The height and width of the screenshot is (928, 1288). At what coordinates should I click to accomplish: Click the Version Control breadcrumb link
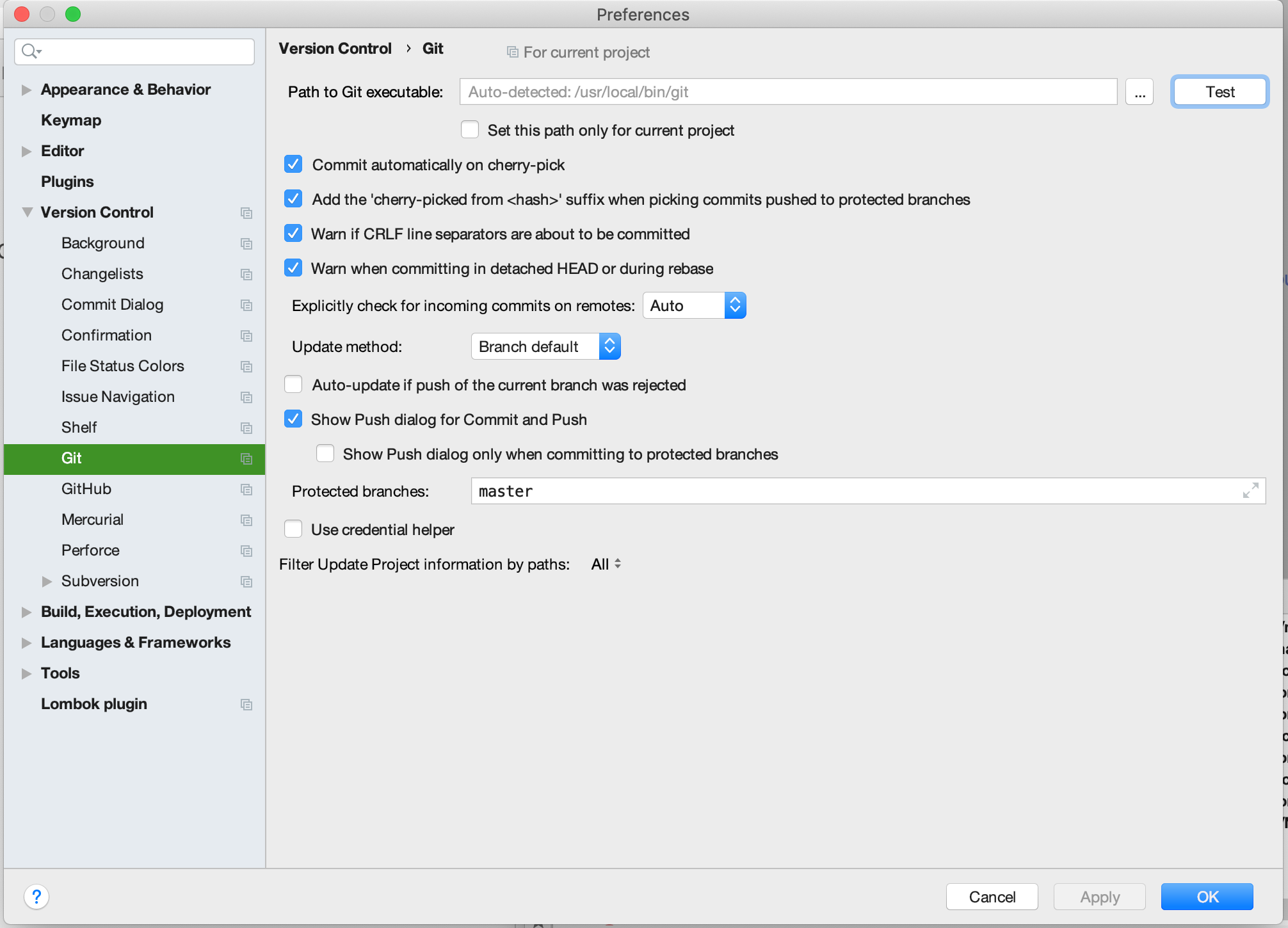(x=335, y=49)
